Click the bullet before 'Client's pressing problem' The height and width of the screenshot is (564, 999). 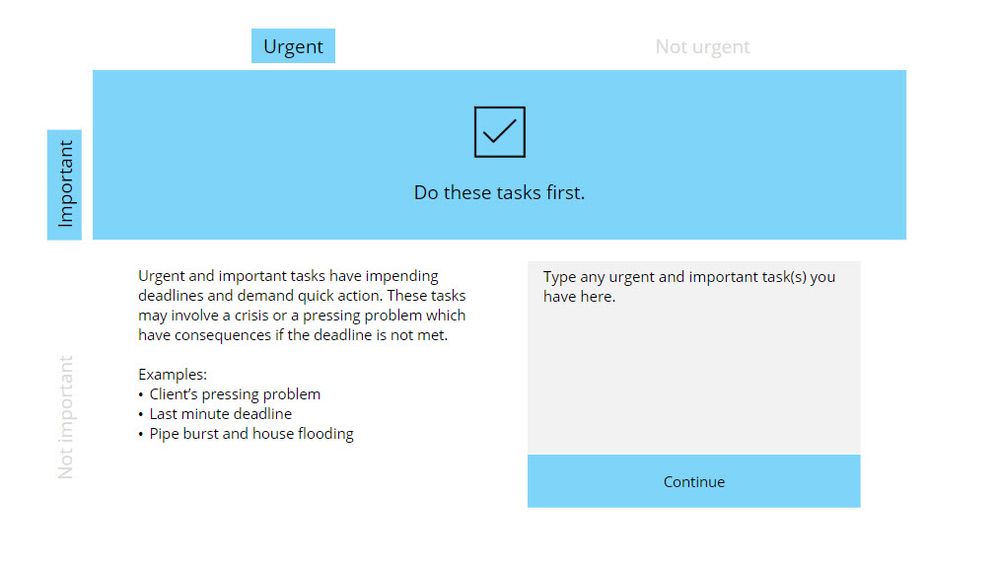tap(141, 395)
